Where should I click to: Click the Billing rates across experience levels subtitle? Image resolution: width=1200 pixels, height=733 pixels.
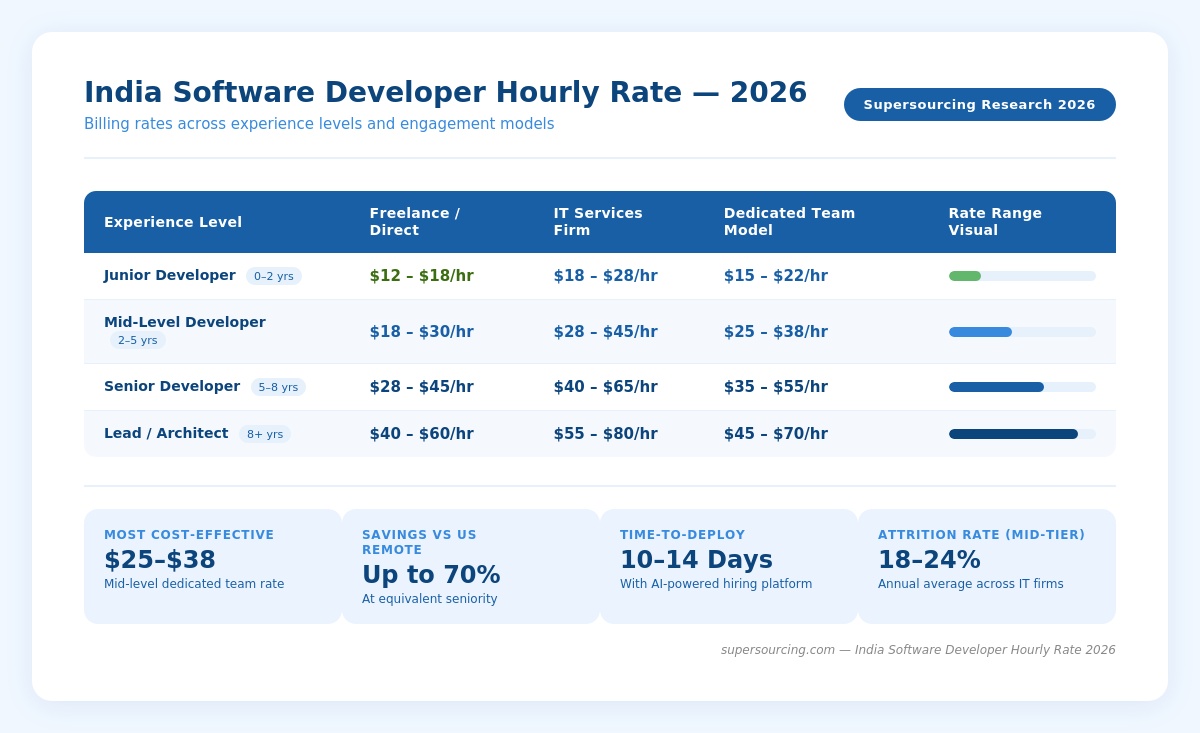(x=319, y=124)
